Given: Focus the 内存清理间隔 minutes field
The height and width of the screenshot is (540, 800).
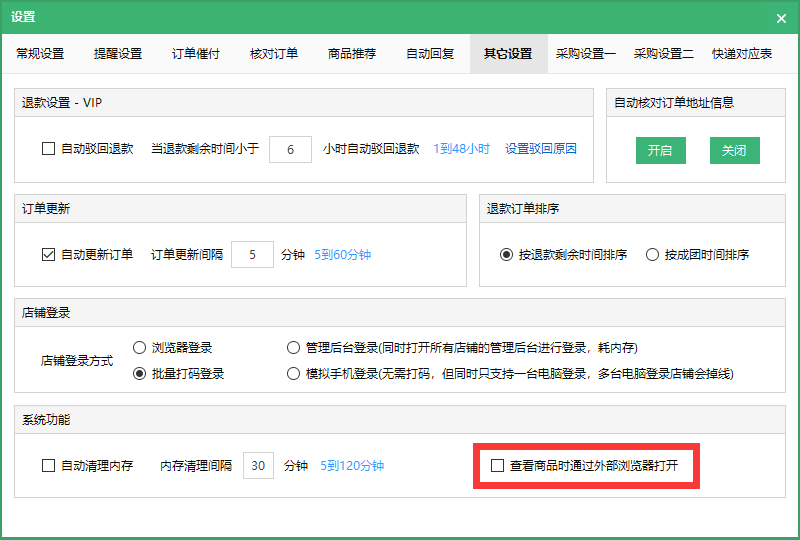Looking at the screenshot, I should click(258, 466).
